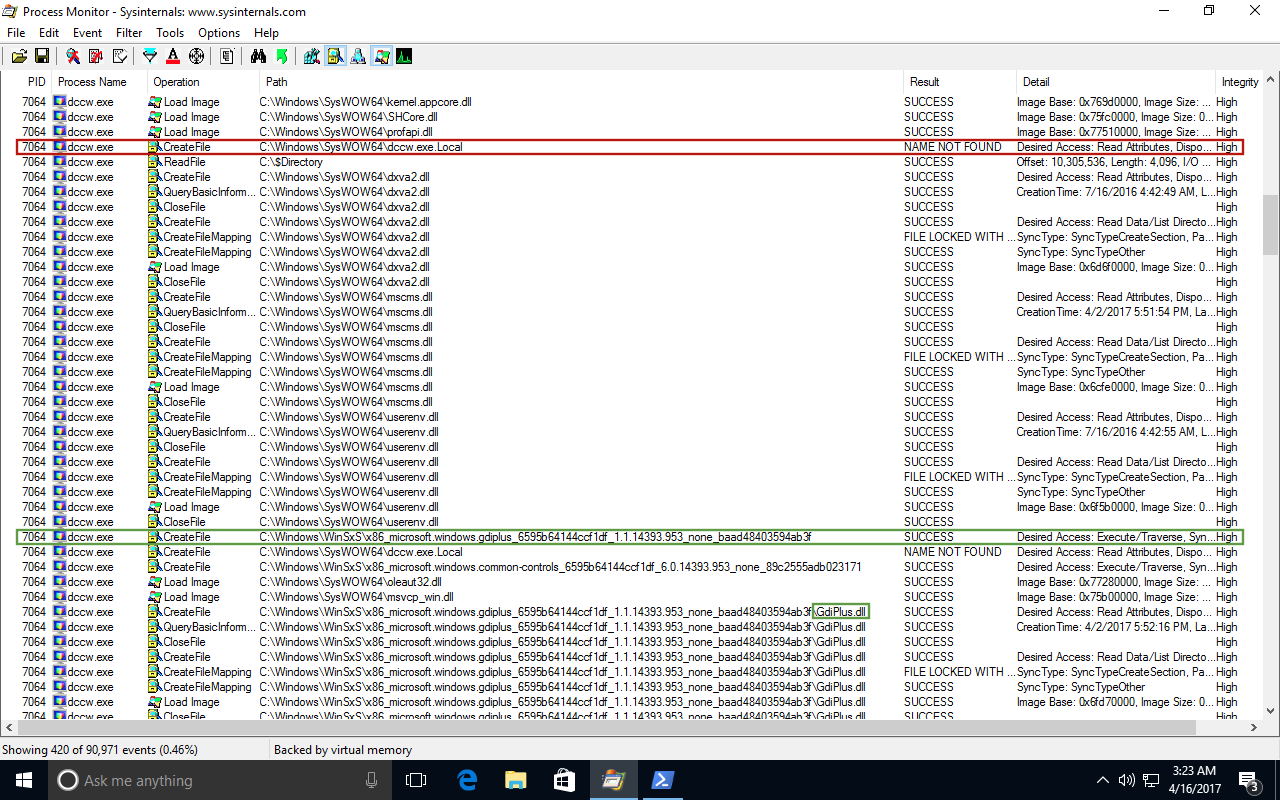This screenshot has height=800, width=1280.
Task: Click the C:\$Directory path cell
Action: (x=291, y=162)
